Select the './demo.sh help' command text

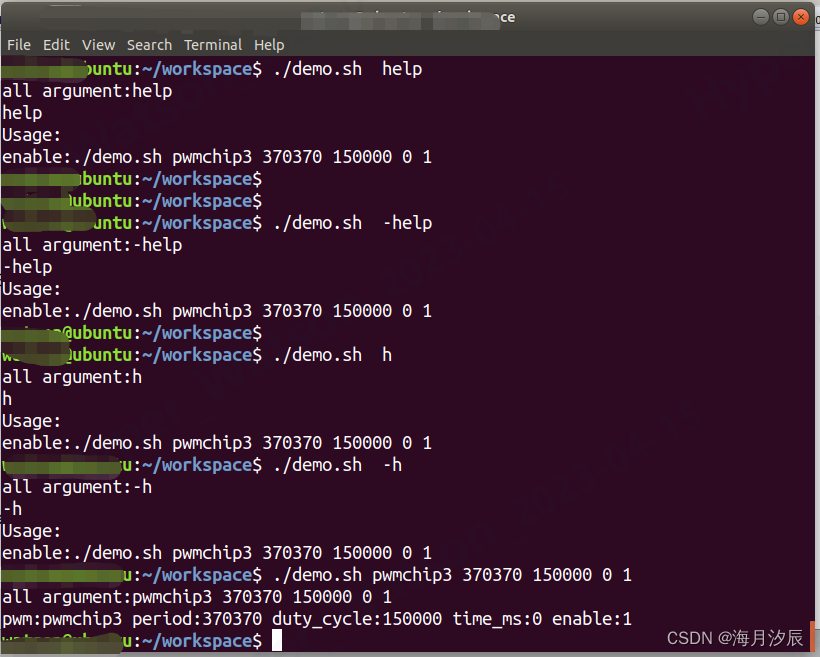(349, 68)
